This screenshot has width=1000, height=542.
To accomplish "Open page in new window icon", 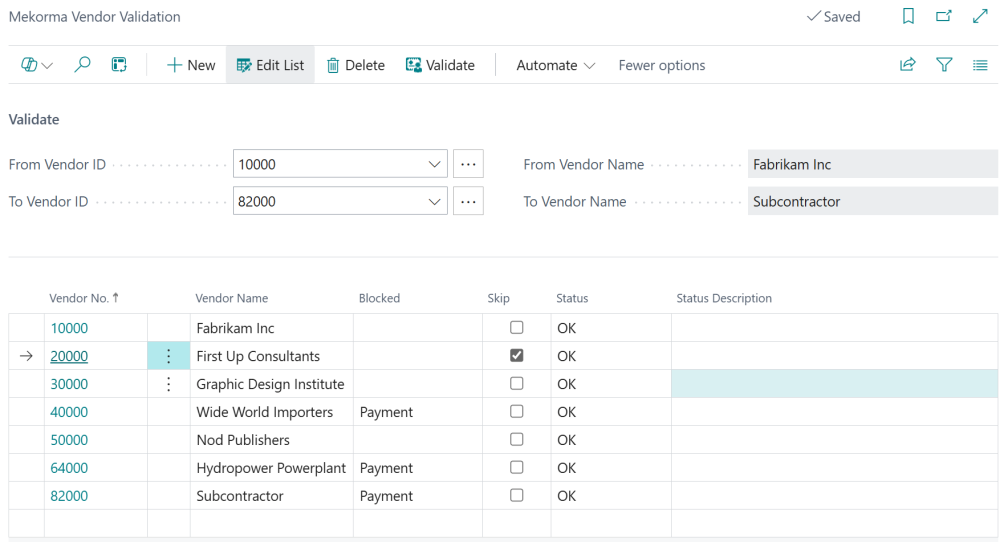I will pyautogui.click(x=944, y=17).
